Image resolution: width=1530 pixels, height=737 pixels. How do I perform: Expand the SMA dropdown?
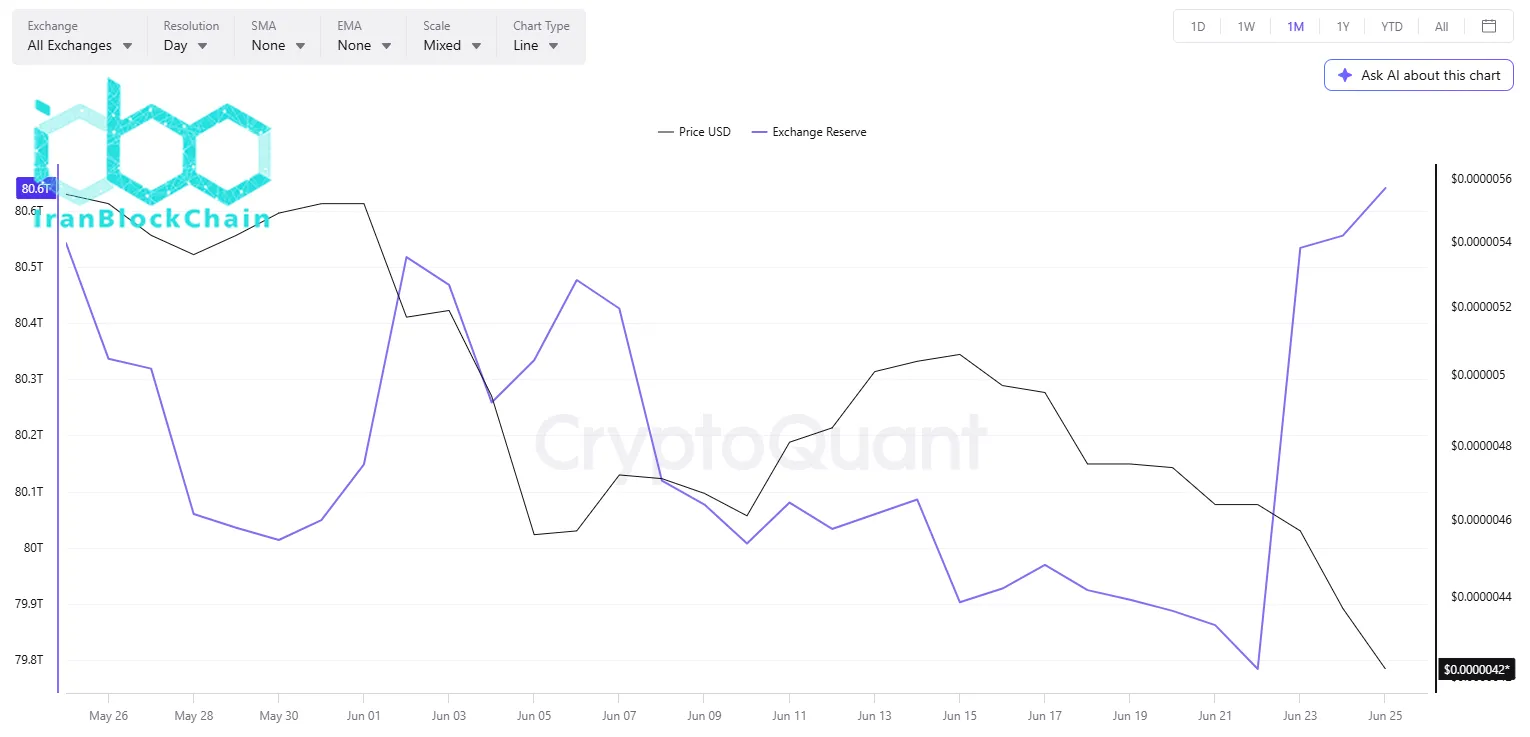click(x=278, y=36)
